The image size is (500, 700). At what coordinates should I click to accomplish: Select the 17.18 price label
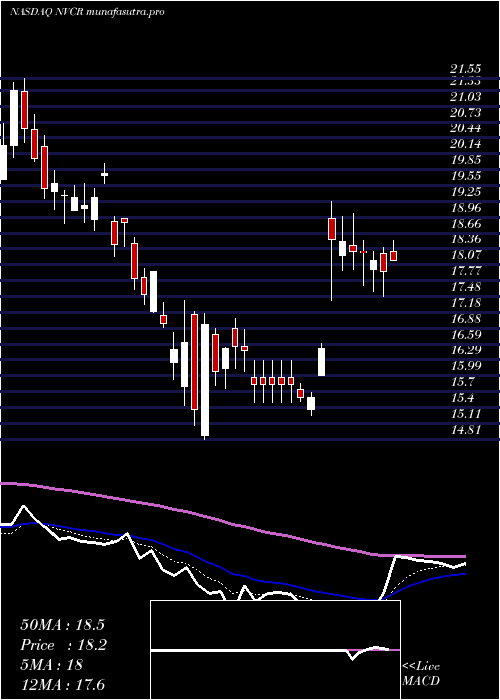[466, 303]
